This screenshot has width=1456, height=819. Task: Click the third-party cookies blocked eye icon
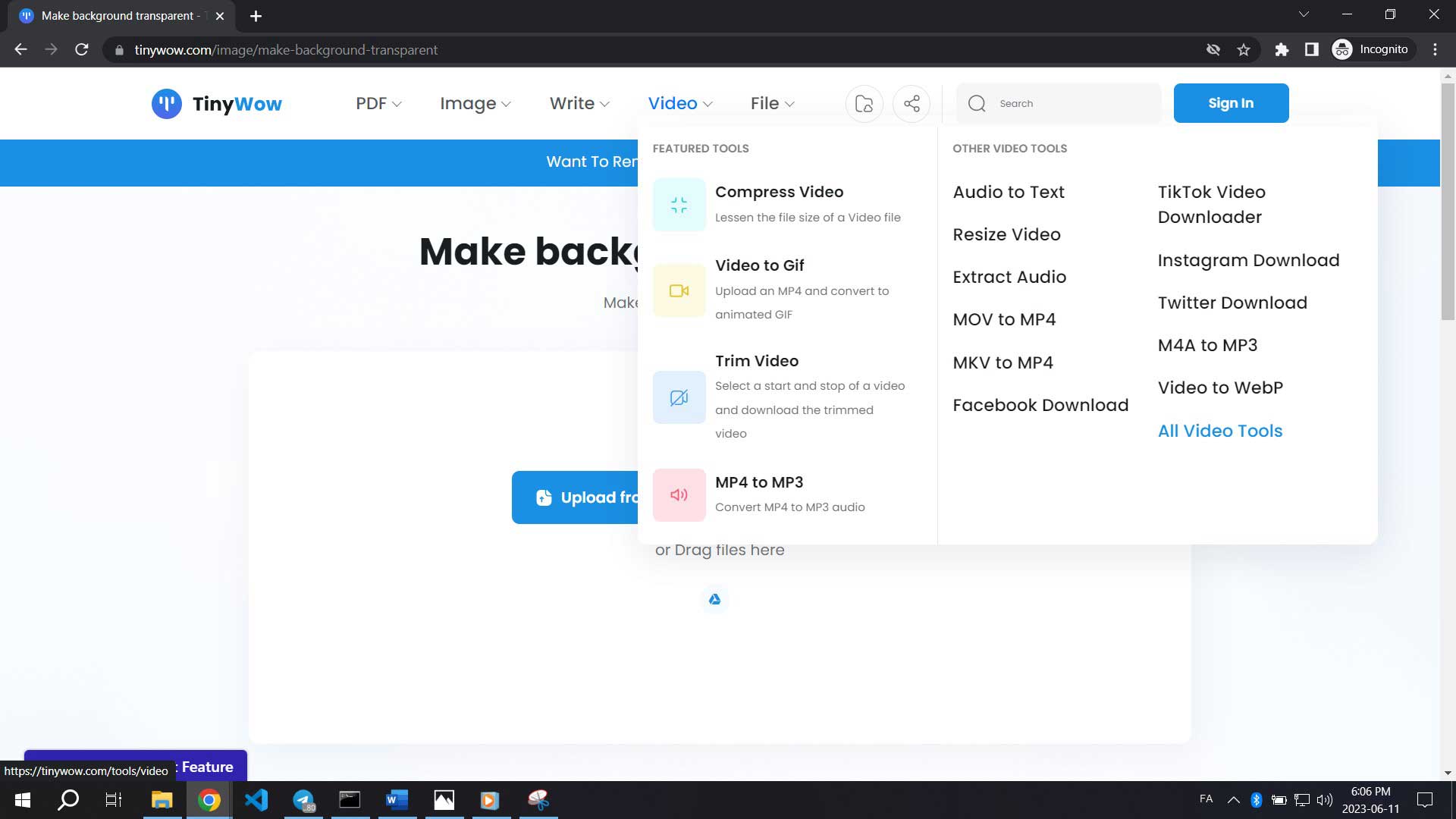(x=1213, y=50)
